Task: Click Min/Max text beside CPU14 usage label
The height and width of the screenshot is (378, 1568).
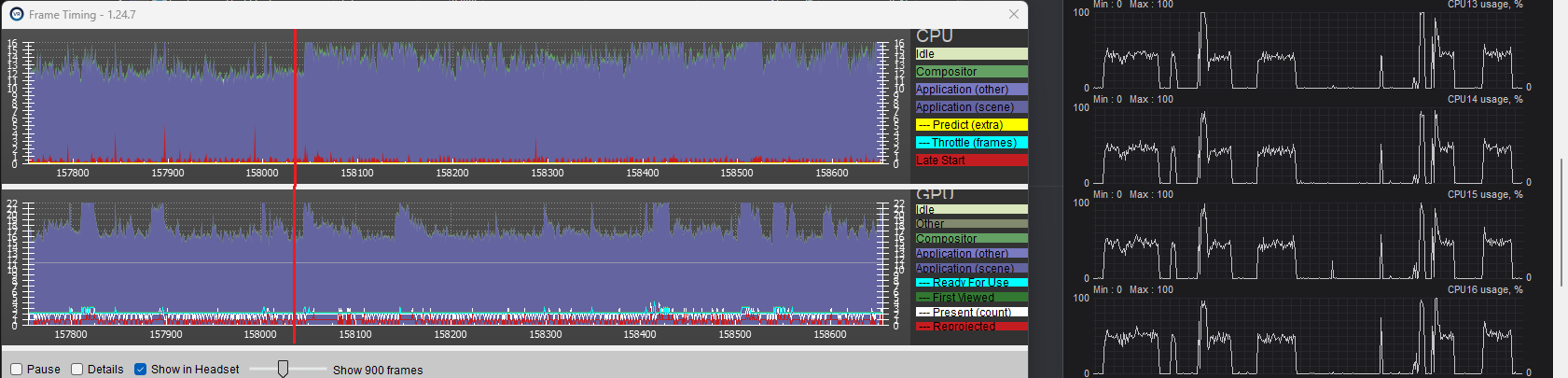Action: click(x=1133, y=99)
